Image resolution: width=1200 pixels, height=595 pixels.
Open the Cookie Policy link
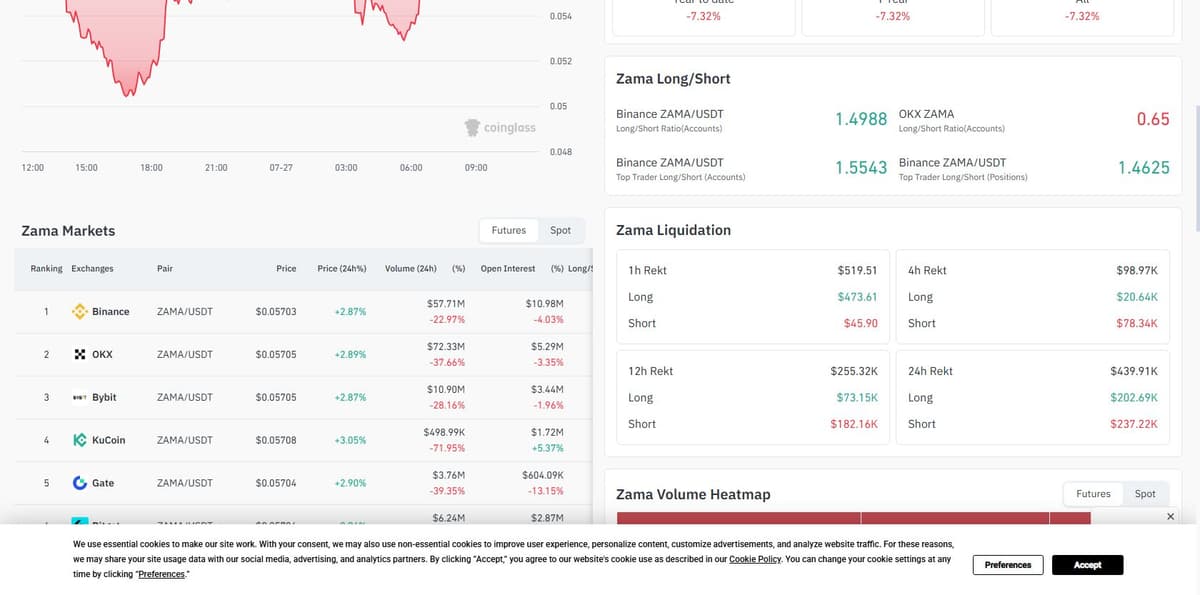pyautogui.click(x=755, y=559)
